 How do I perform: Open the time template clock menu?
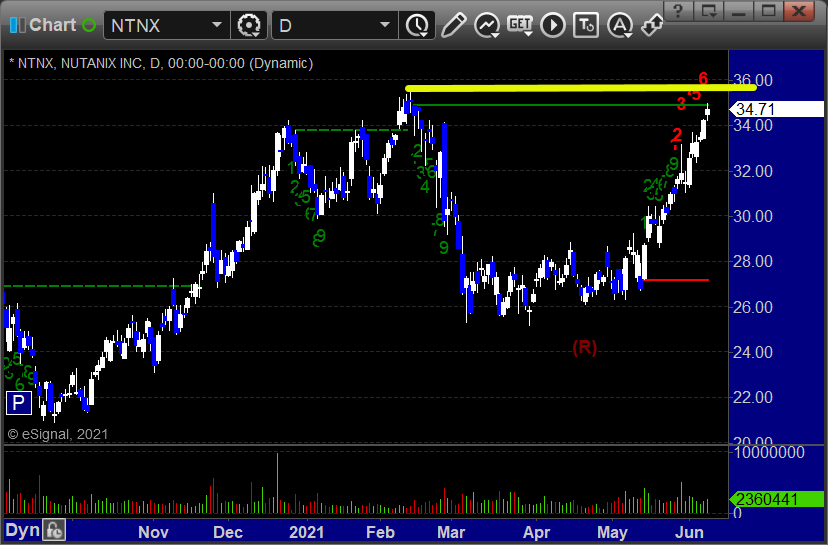coord(417,25)
